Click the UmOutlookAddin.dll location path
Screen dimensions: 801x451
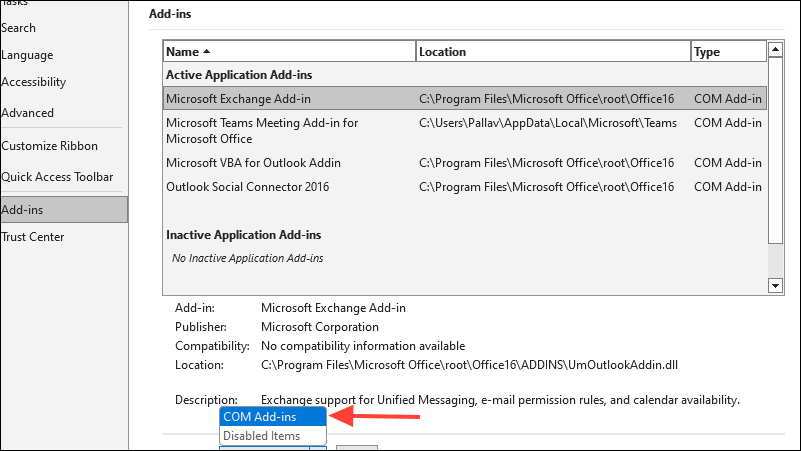coord(469,365)
